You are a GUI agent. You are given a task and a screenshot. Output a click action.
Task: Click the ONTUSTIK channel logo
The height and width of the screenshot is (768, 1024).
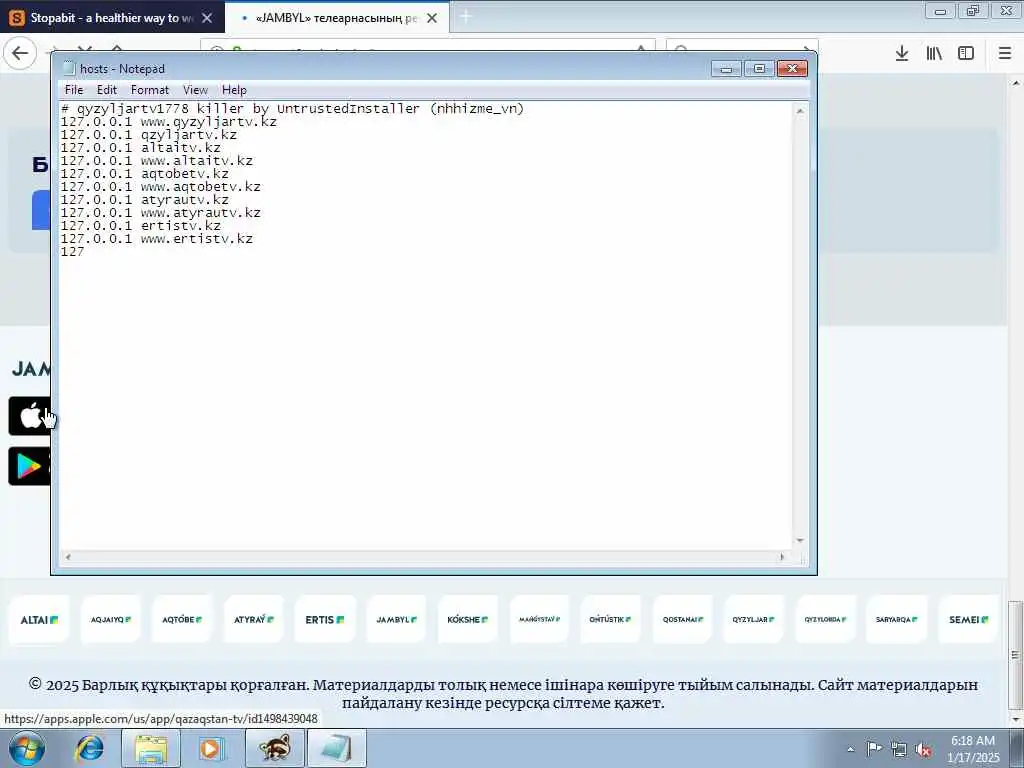click(611, 619)
